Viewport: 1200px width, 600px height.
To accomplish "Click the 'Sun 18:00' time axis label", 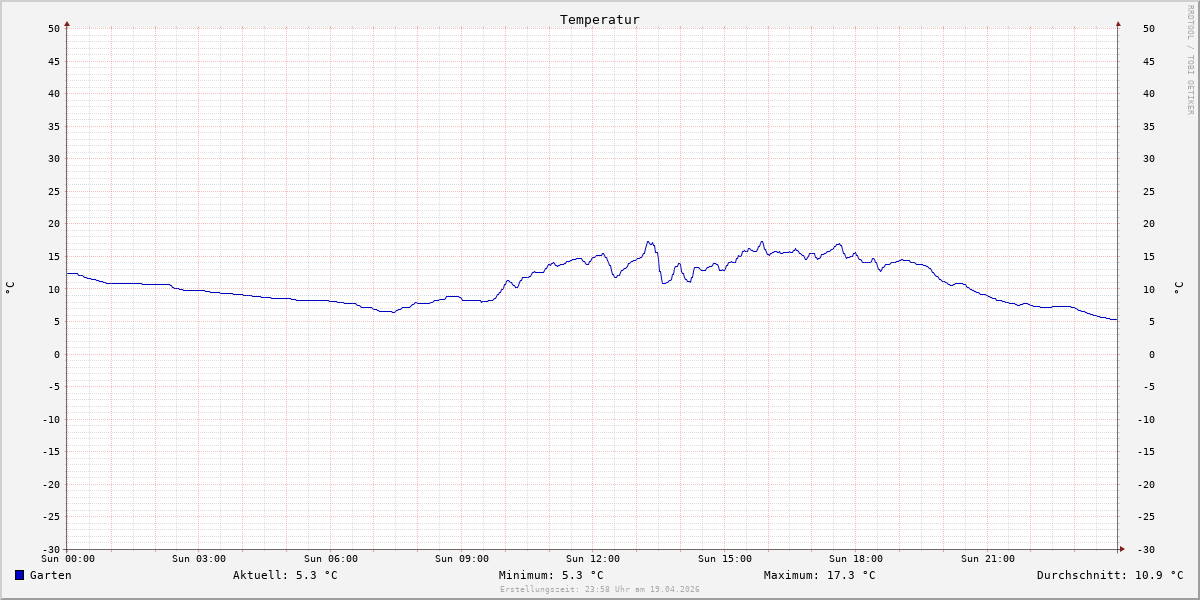I will click(x=856, y=559).
